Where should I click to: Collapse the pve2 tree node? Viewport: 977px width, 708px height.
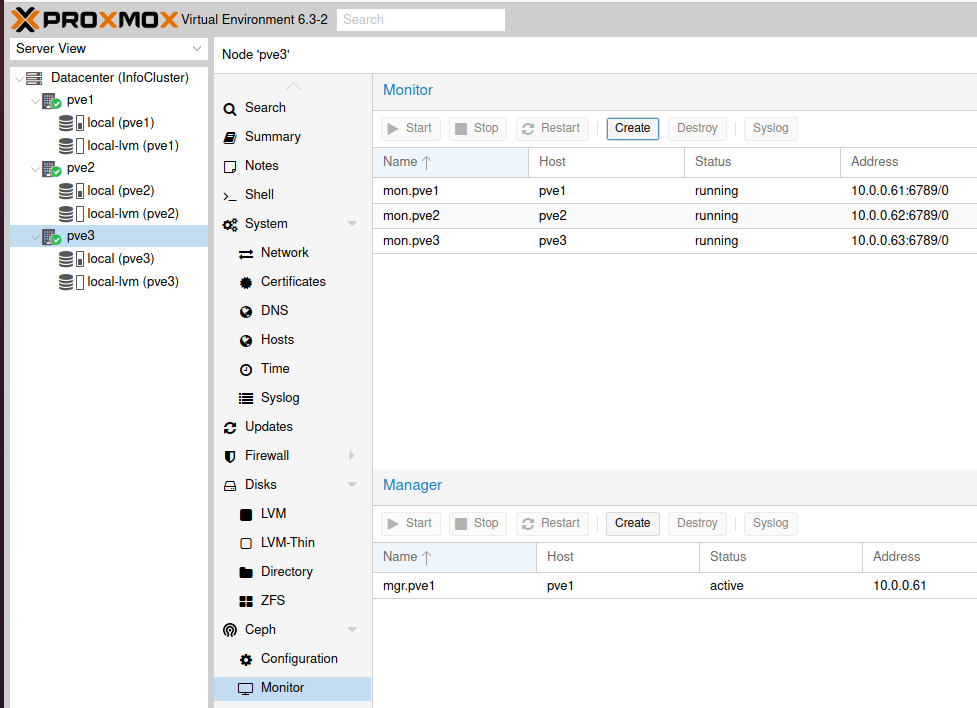36,169
